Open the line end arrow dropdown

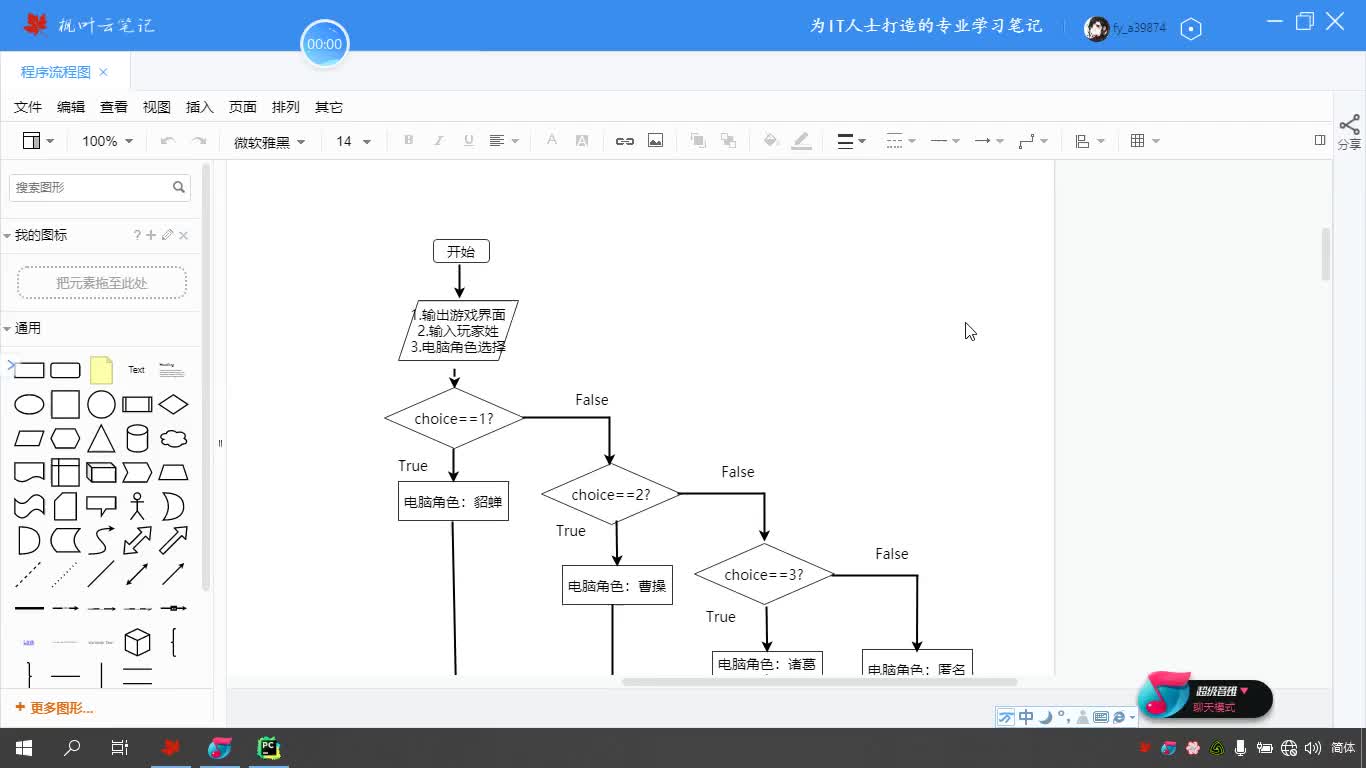[989, 141]
